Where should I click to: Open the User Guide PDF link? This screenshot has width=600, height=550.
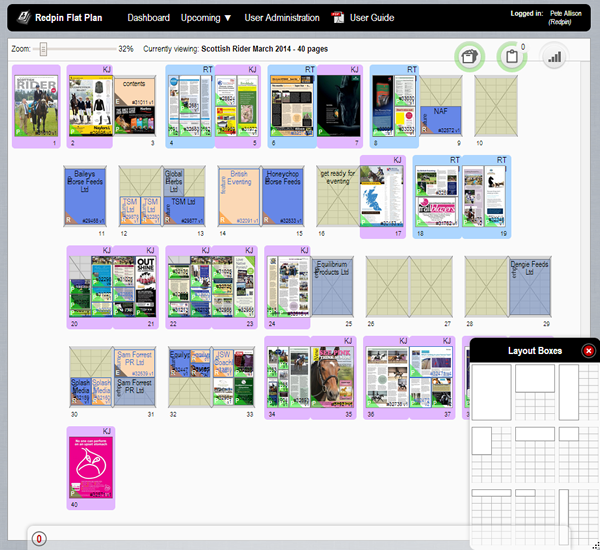tap(372, 18)
